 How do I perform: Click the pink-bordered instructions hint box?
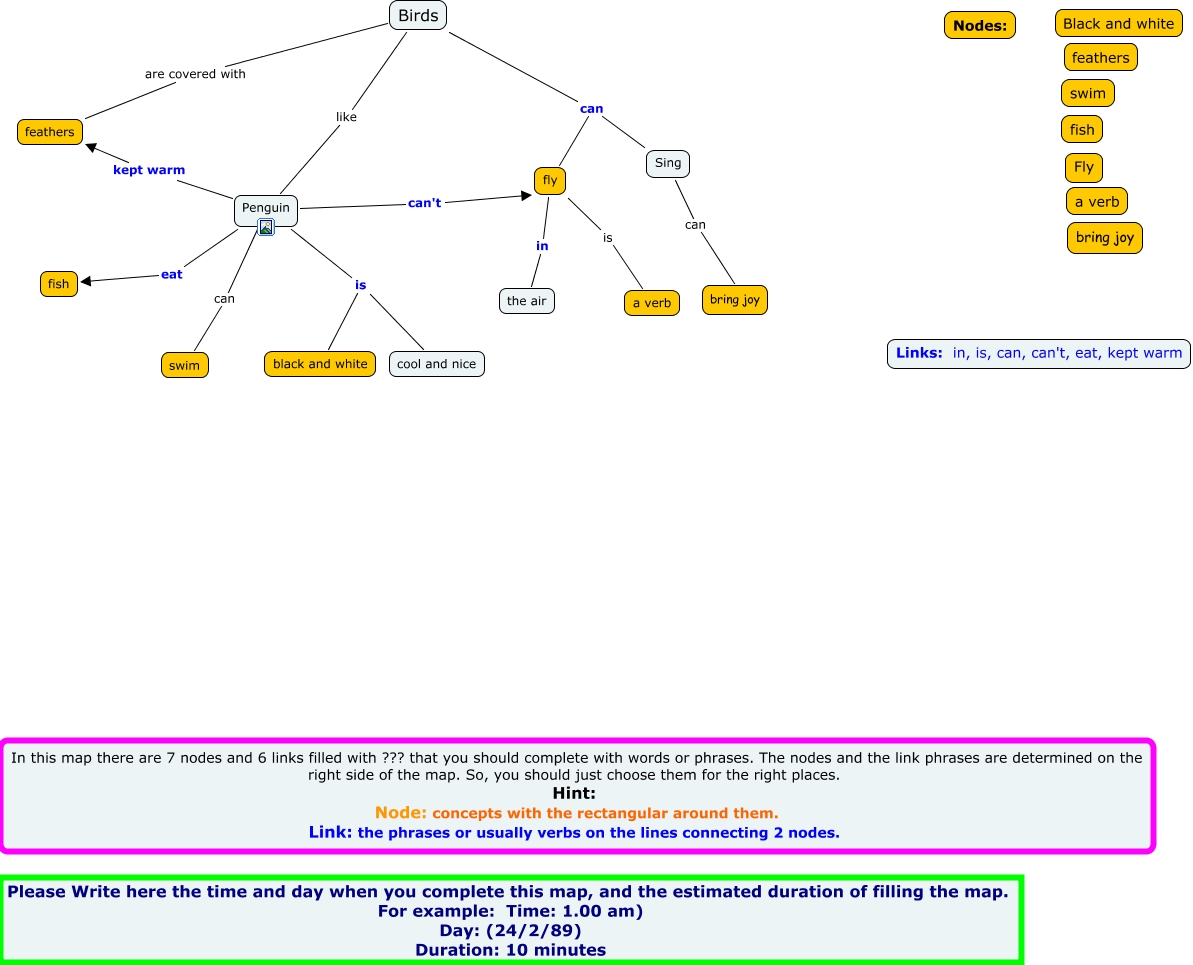tap(577, 796)
